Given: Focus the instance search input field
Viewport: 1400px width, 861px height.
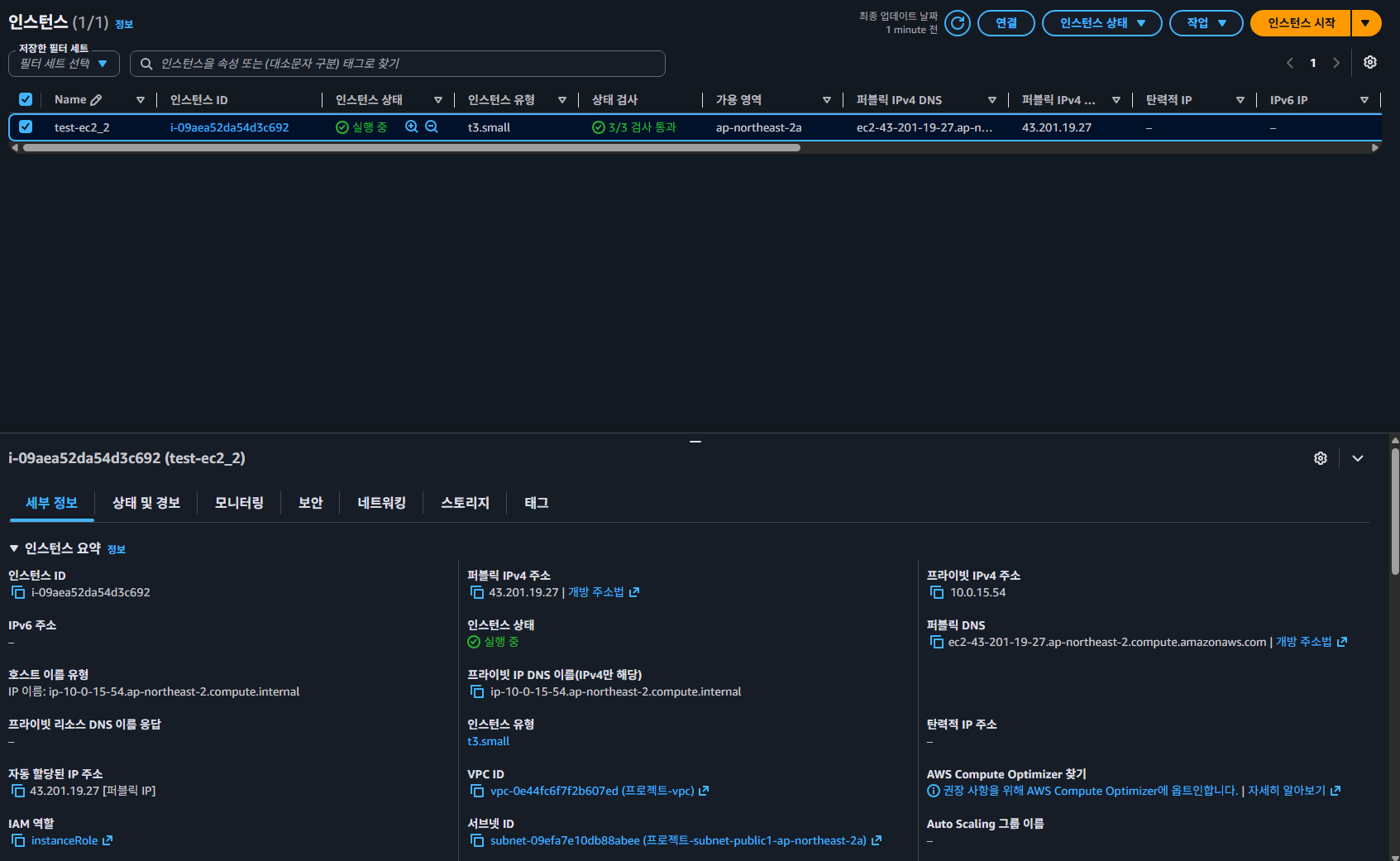Looking at the screenshot, I should pos(398,64).
